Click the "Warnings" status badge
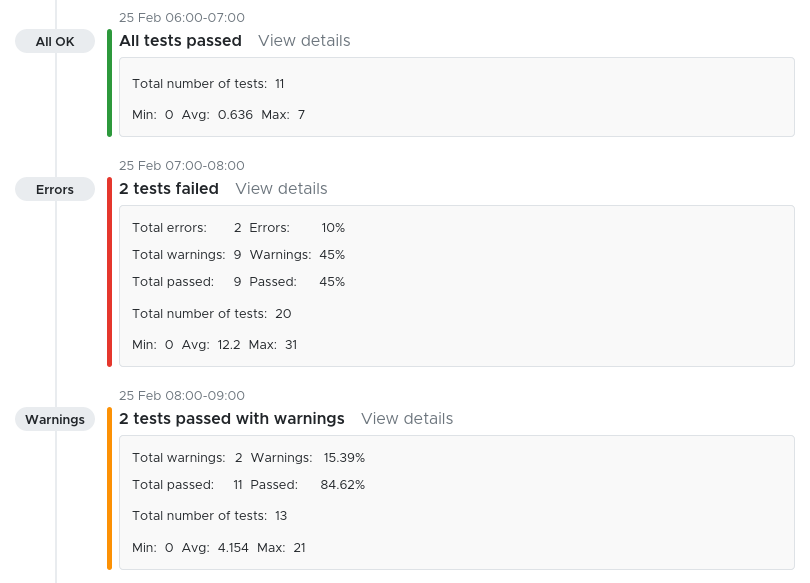The image size is (810, 583). click(55, 419)
